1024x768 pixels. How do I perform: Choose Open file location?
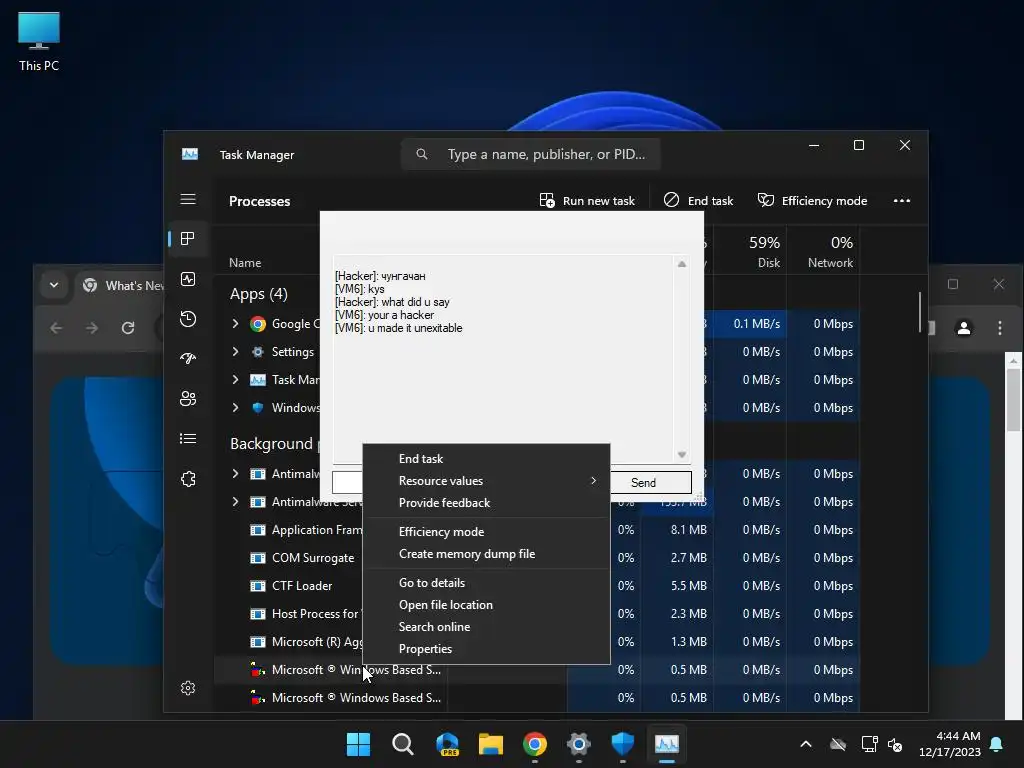pyautogui.click(x=487, y=605)
